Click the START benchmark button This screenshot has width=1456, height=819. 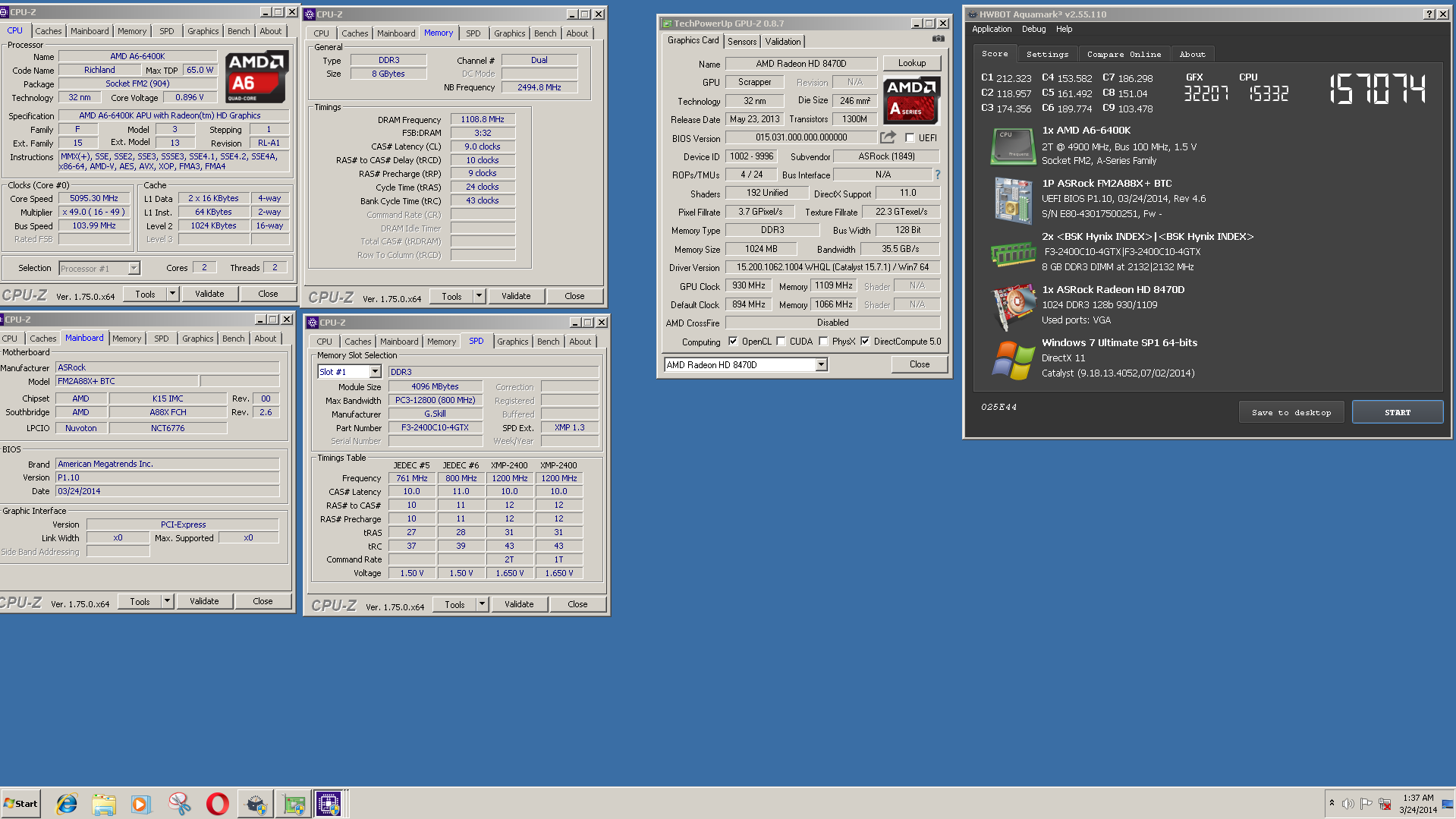click(x=1397, y=412)
